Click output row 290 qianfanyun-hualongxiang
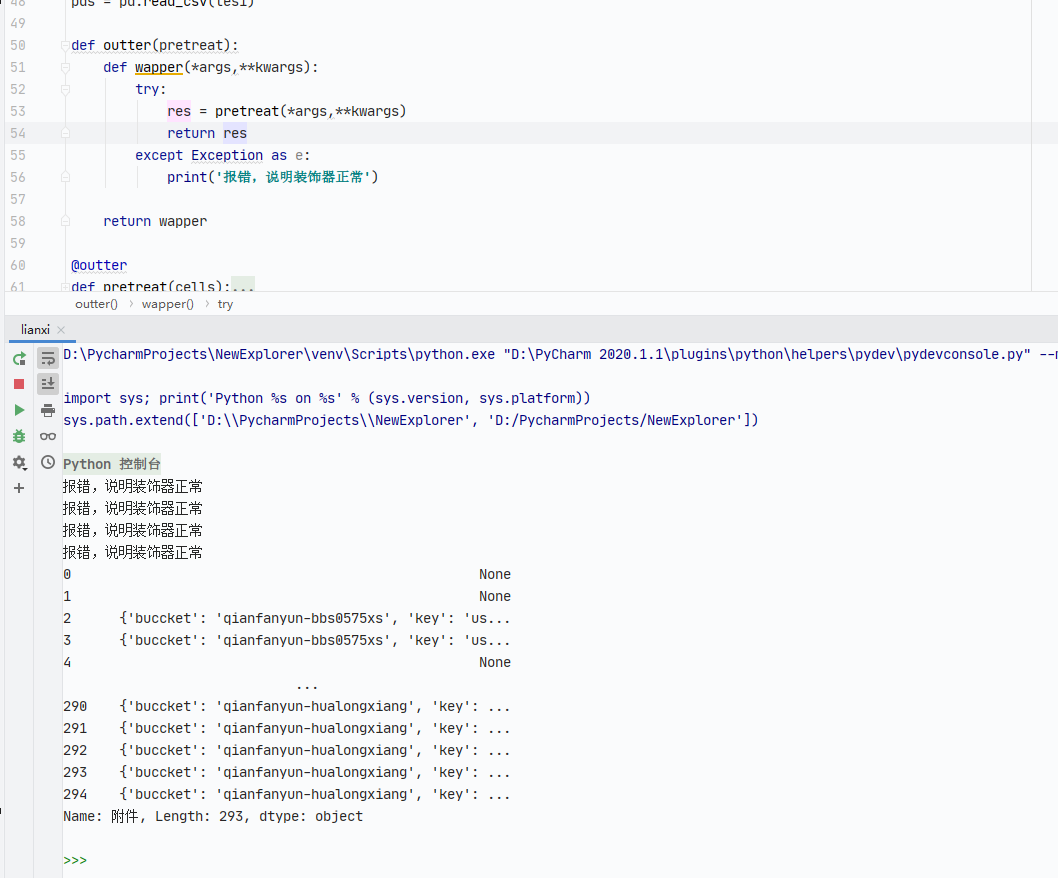This screenshot has height=878, width=1058. (x=287, y=707)
